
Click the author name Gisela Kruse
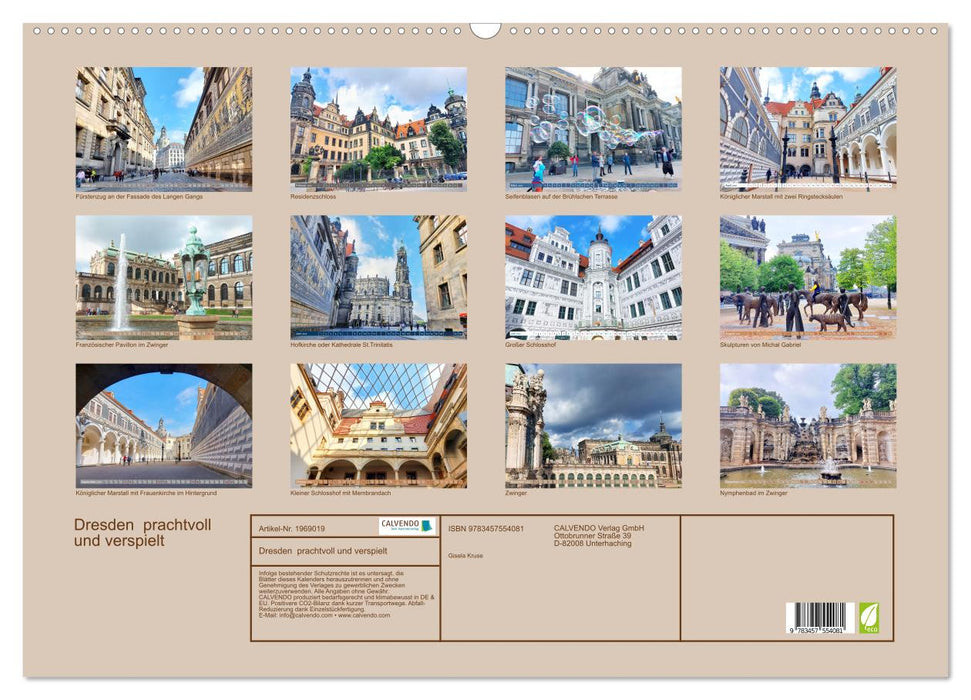468,556
